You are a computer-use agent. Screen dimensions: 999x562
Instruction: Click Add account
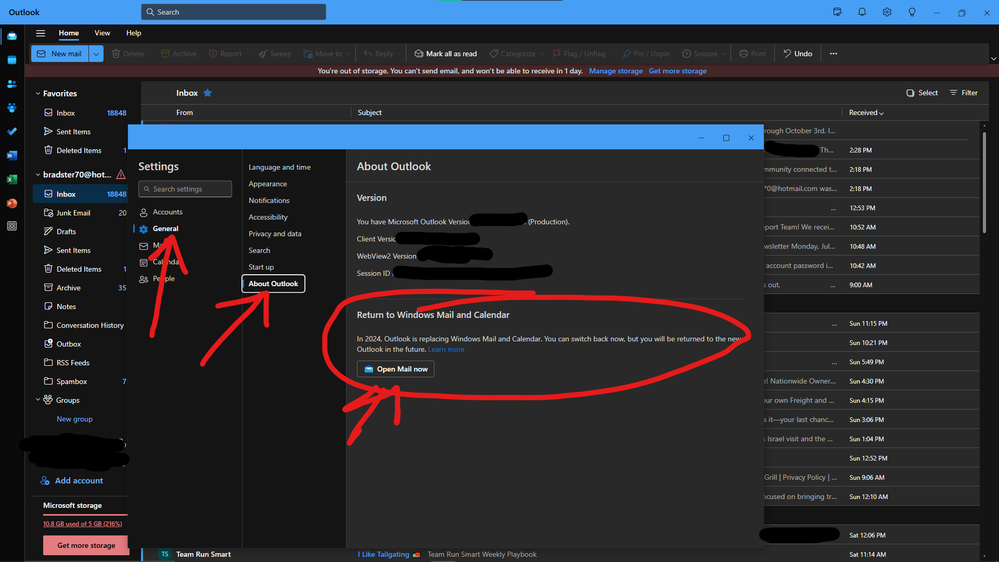[71, 480]
